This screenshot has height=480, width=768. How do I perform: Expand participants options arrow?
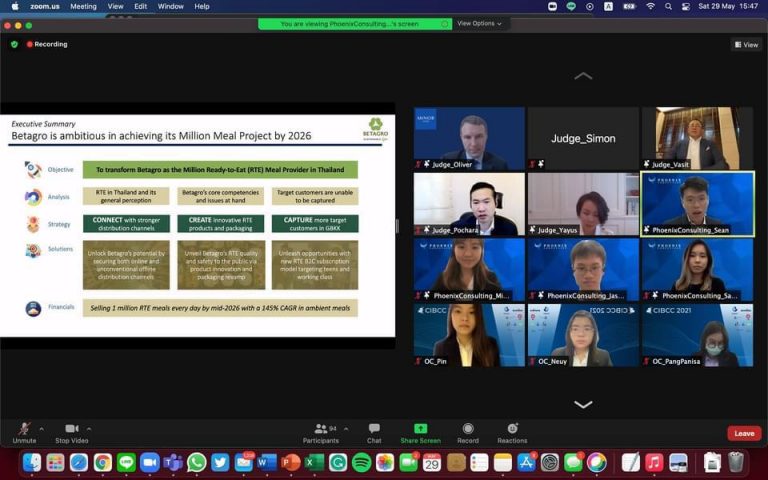346,429
